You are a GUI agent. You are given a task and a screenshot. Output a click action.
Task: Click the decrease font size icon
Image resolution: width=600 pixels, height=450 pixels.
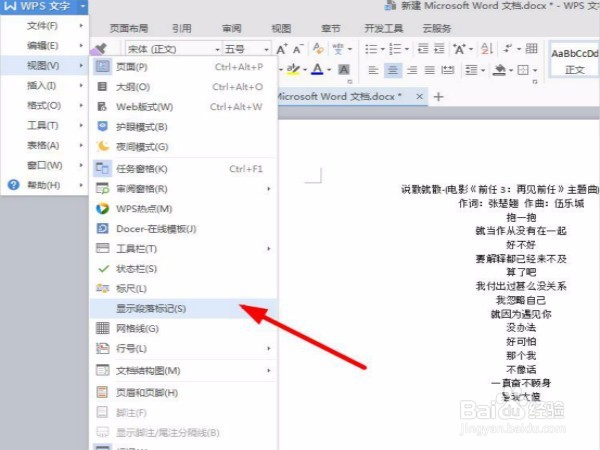[298, 49]
